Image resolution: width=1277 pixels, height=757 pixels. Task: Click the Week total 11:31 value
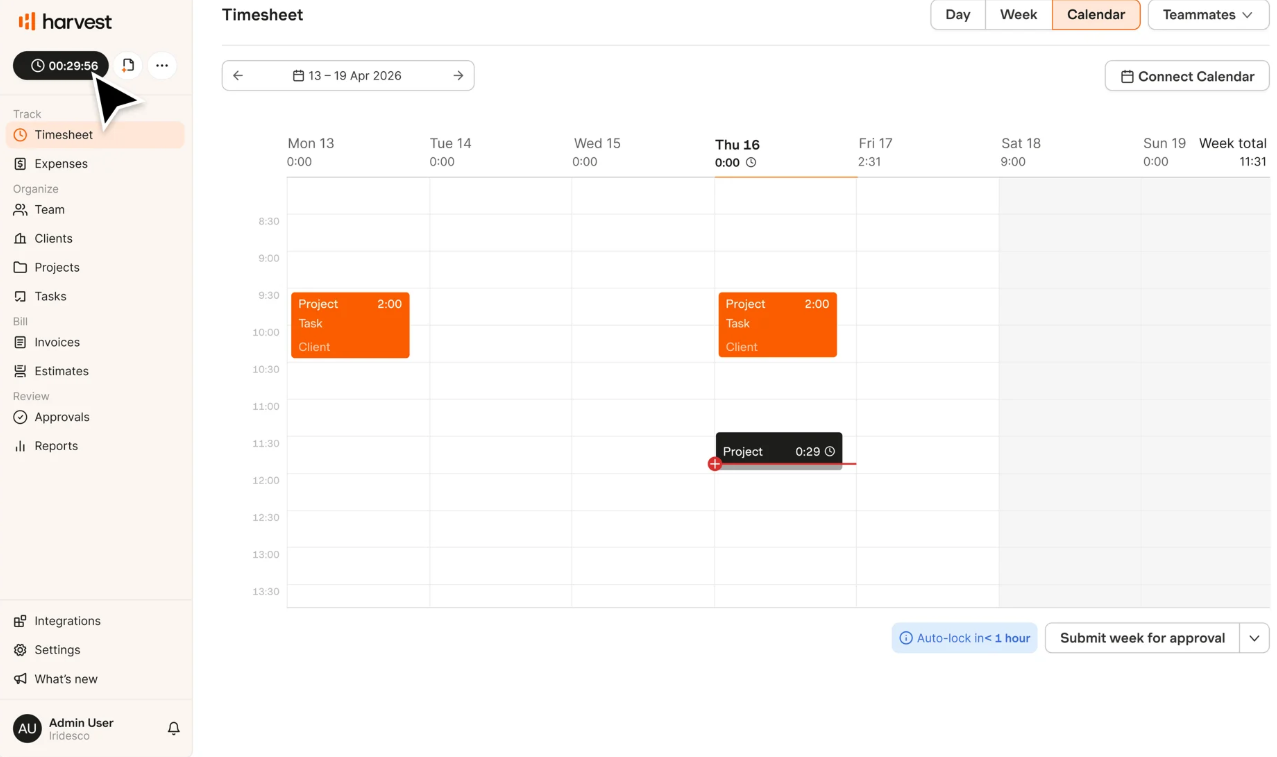click(1253, 162)
